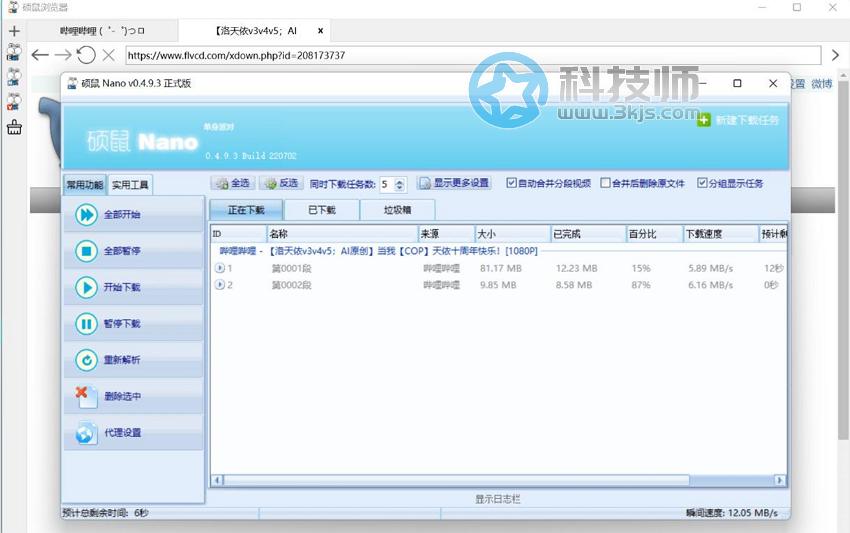Click the 81.17 MB size cell
The image size is (850, 533).
(500, 268)
